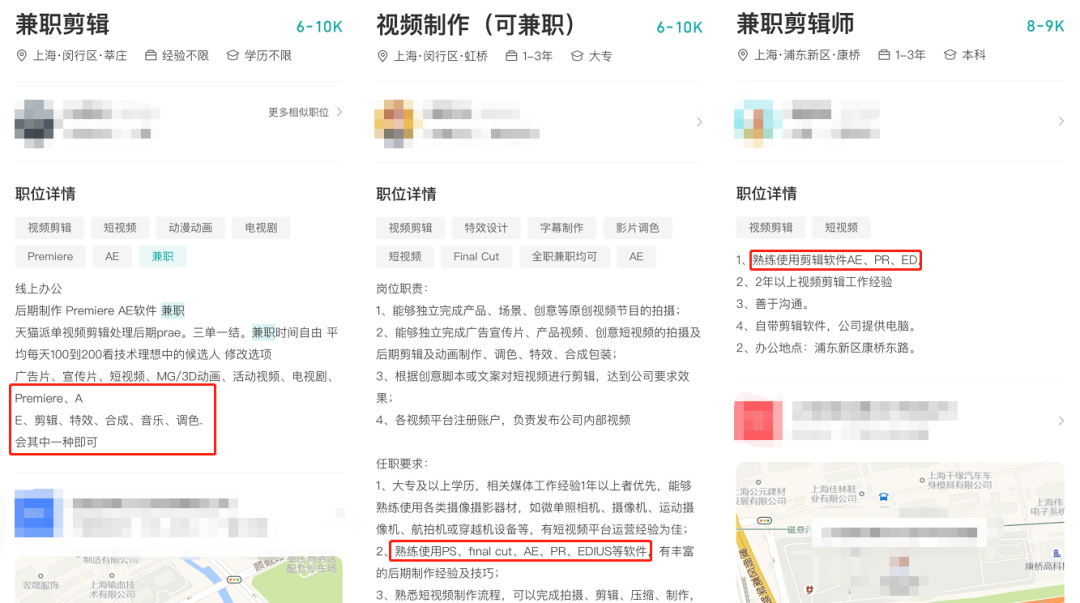The width and height of the screenshot is (1080, 603).
Task: Click location pin icon for 上海·闵行区·虹桥
Action: [382, 57]
